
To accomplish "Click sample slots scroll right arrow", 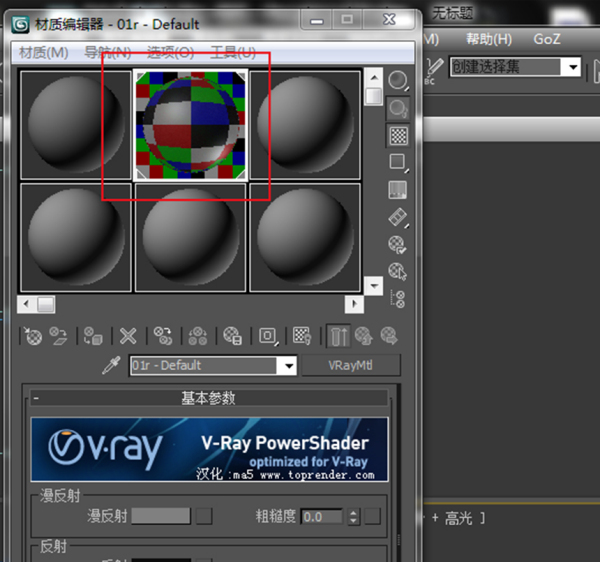I will [x=354, y=305].
